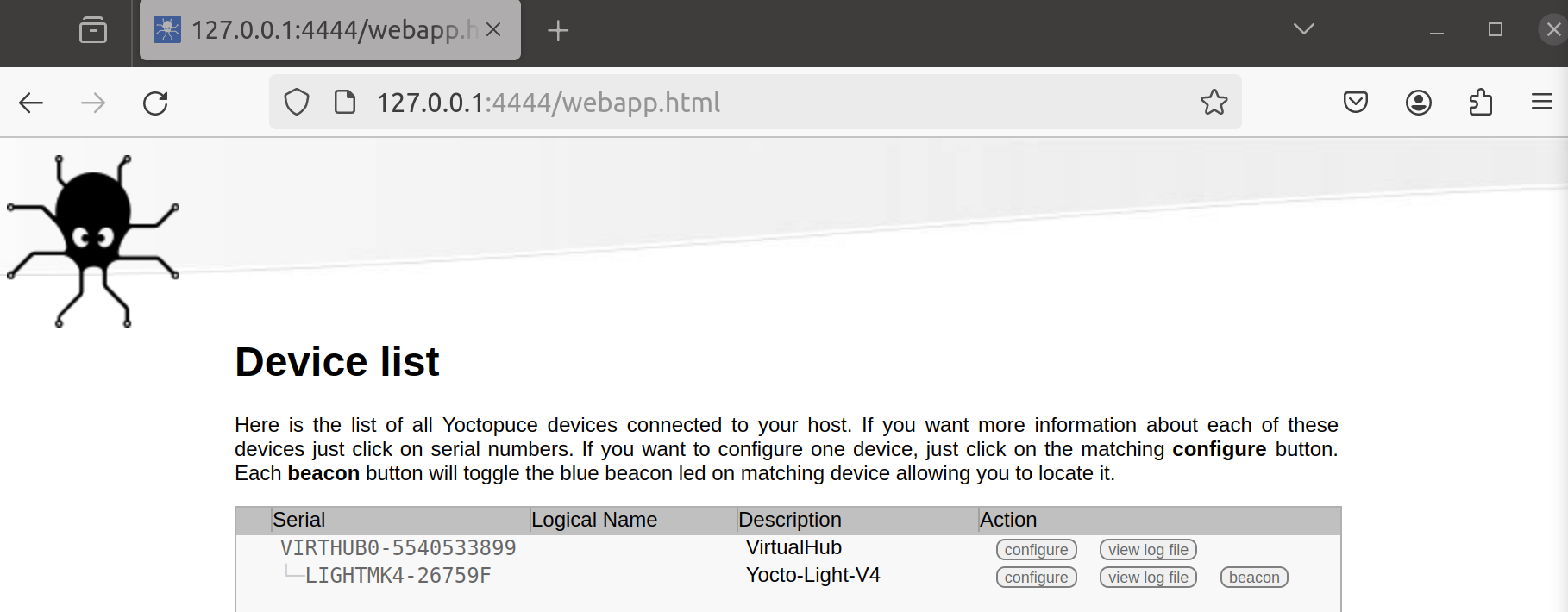Click the extensions puzzle icon
This screenshot has width=1568, height=612.
pos(1481,102)
